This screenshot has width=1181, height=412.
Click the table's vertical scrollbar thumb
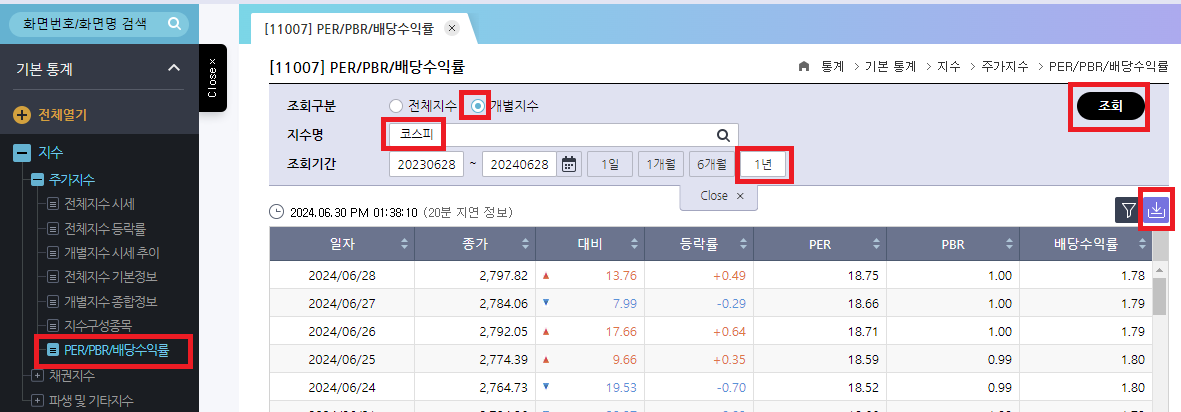[x=1161, y=296]
